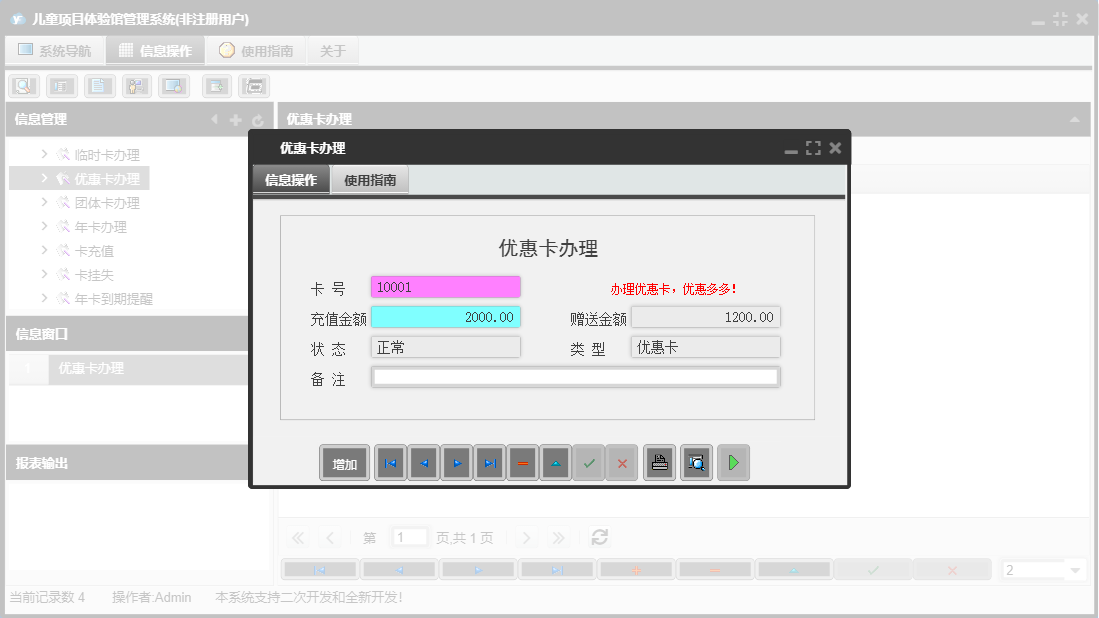Click the report list toolbar icon
The height and width of the screenshot is (618, 1099).
61,85
